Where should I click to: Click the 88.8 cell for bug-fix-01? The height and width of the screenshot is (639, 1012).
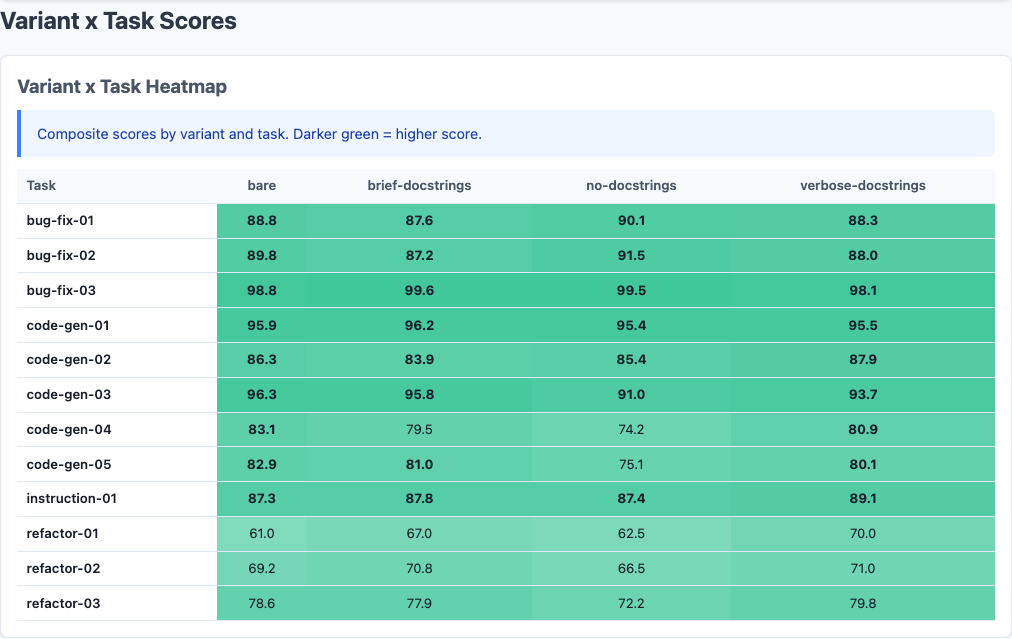point(261,221)
